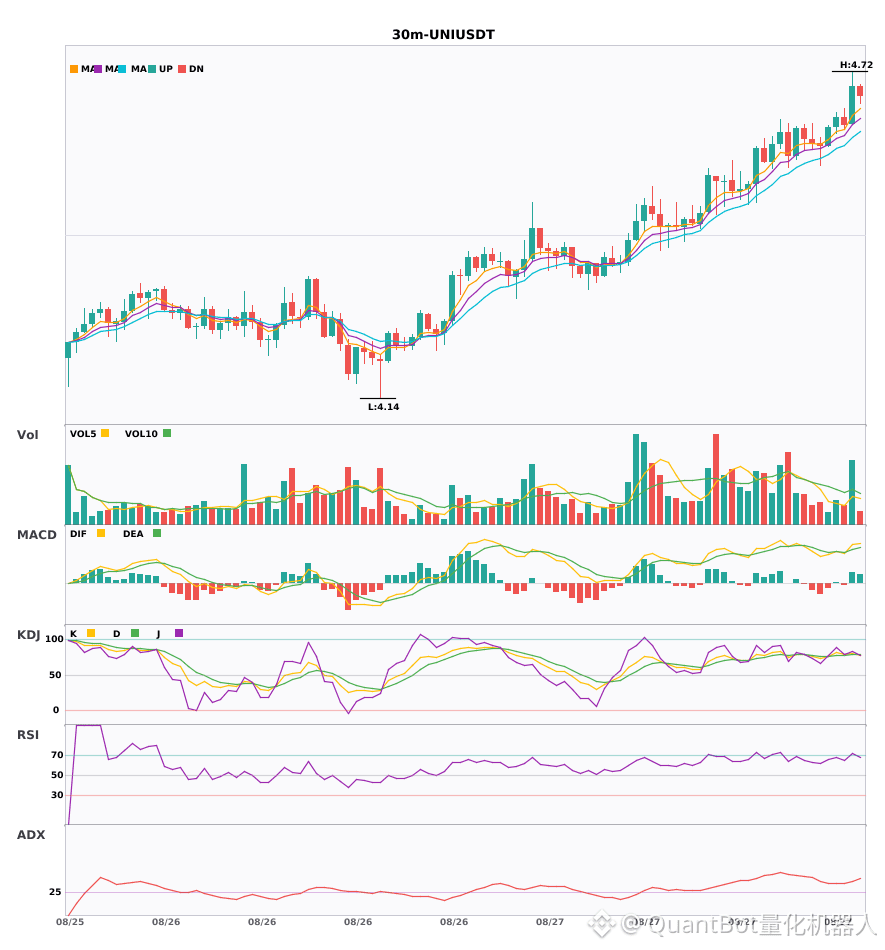The image size is (885, 950).
Task: Click the KDJ 100 axis value
Action: coord(54,639)
